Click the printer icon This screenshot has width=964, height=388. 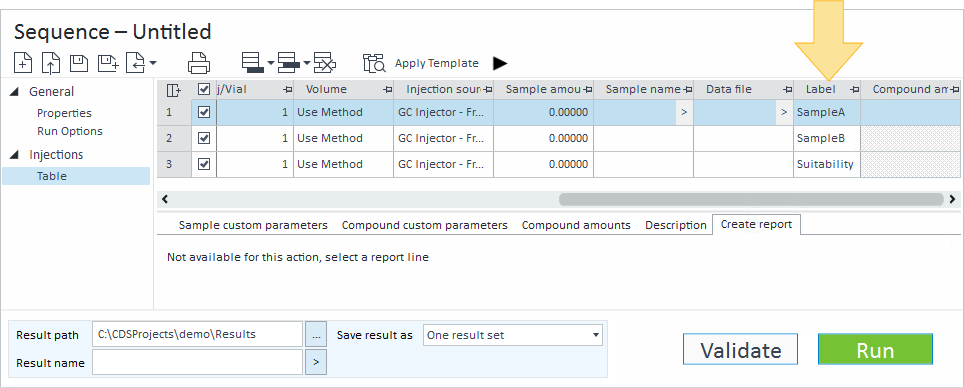[x=199, y=63]
